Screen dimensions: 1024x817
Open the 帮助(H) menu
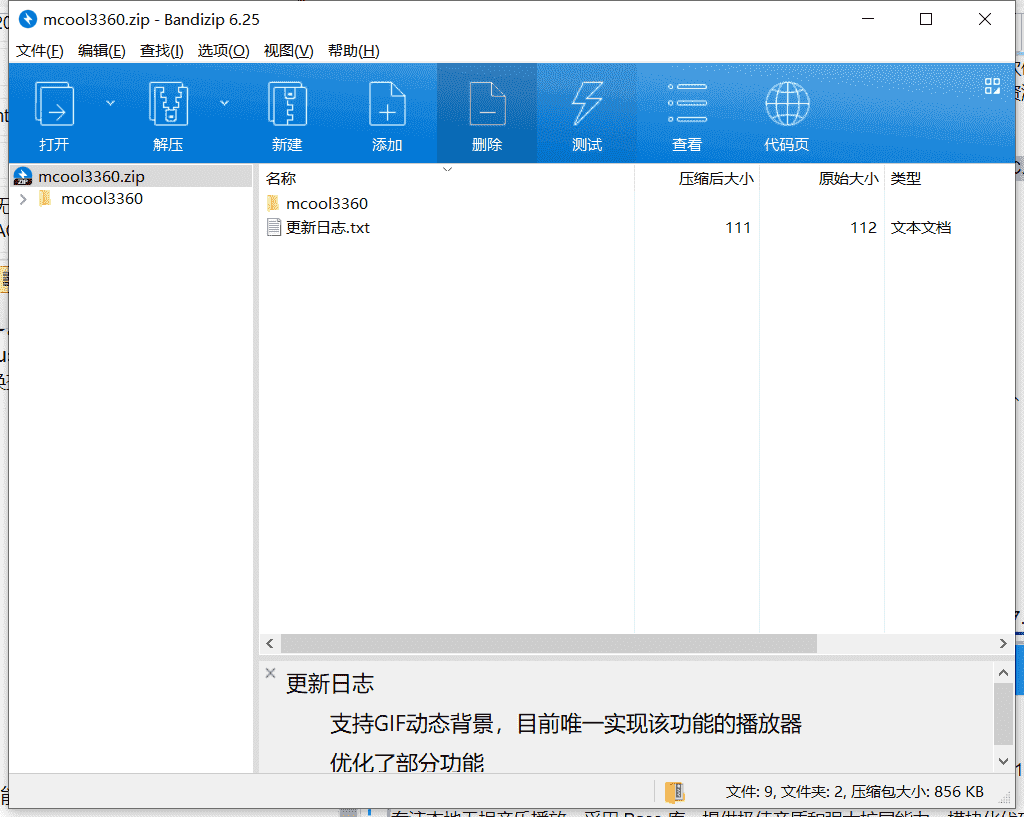(353, 51)
